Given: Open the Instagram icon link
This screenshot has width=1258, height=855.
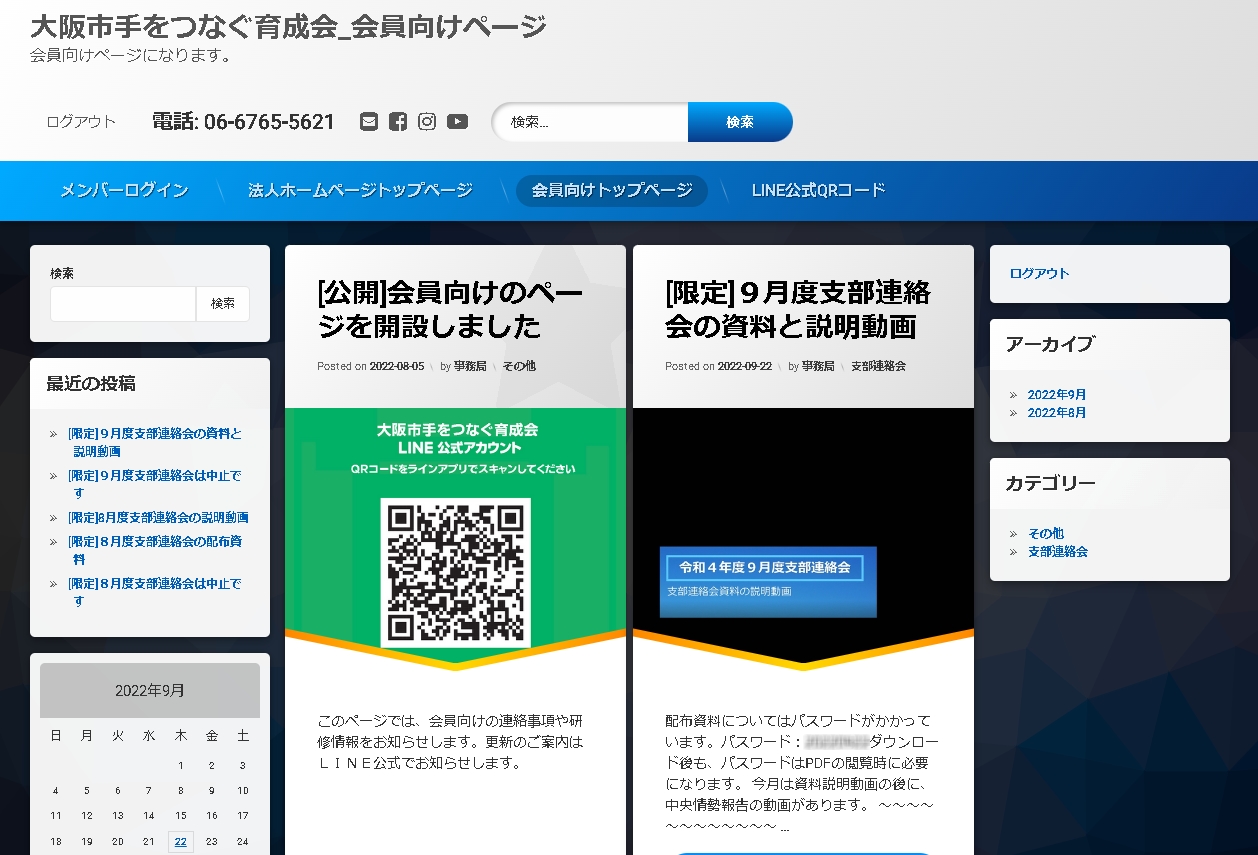Looking at the screenshot, I should point(427,122).
